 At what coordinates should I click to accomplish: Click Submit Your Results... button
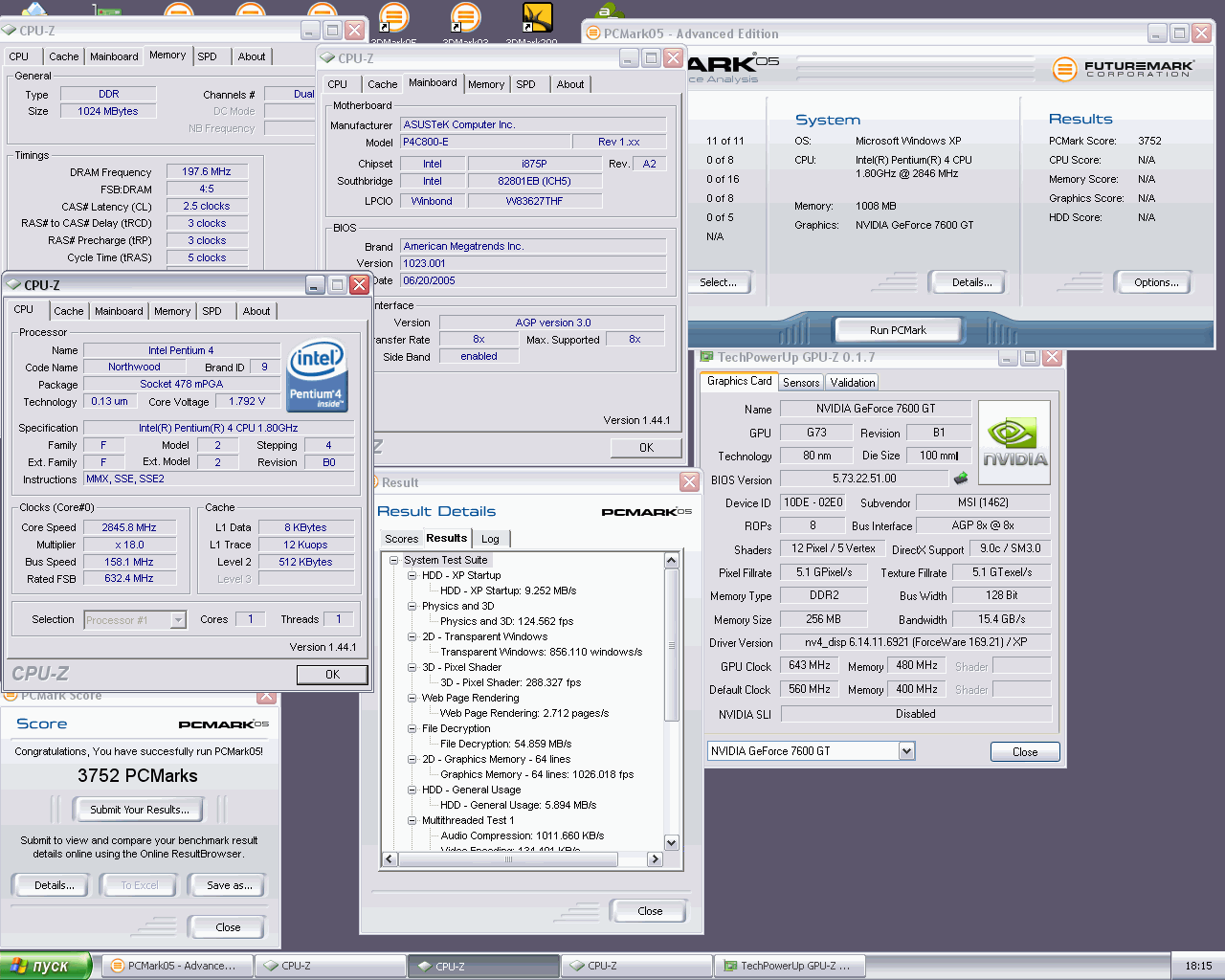click(140, 810)
